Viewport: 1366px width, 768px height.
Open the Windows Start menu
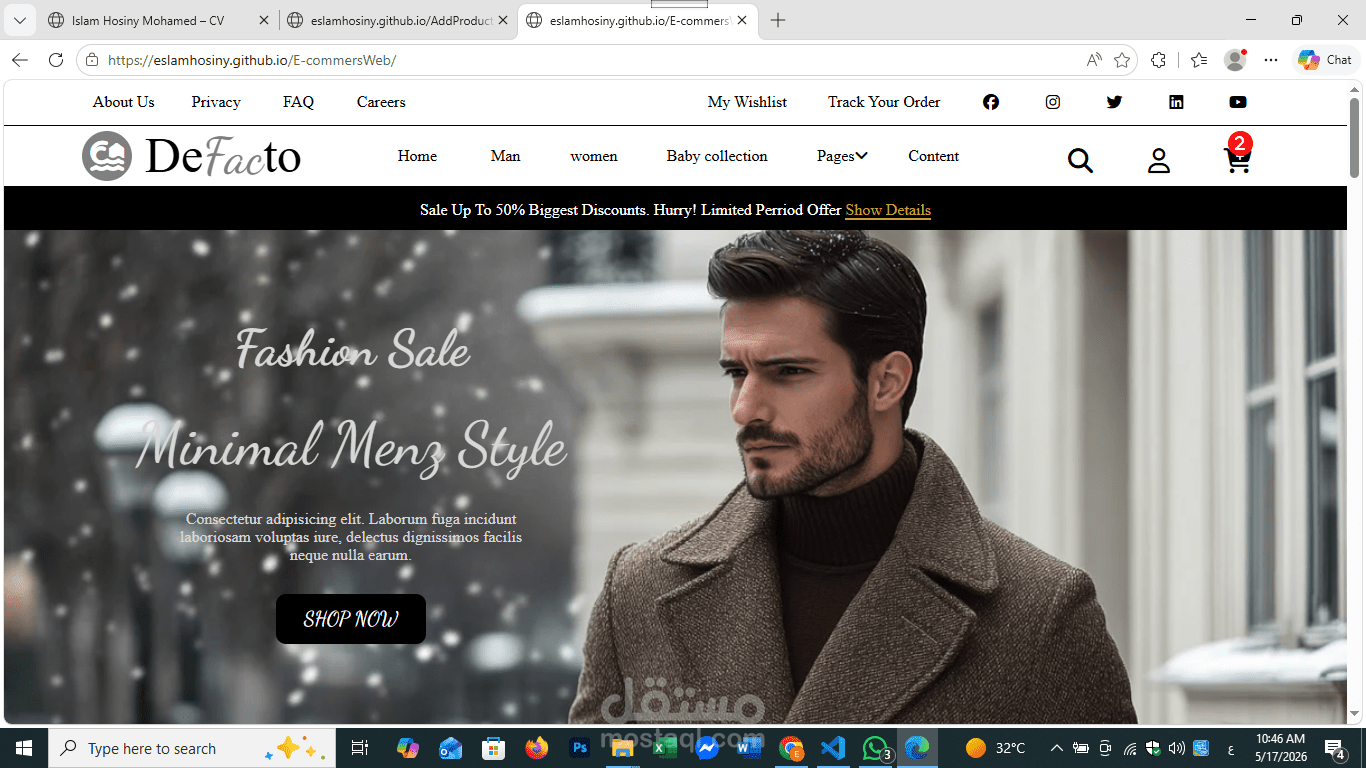(24, 748)
